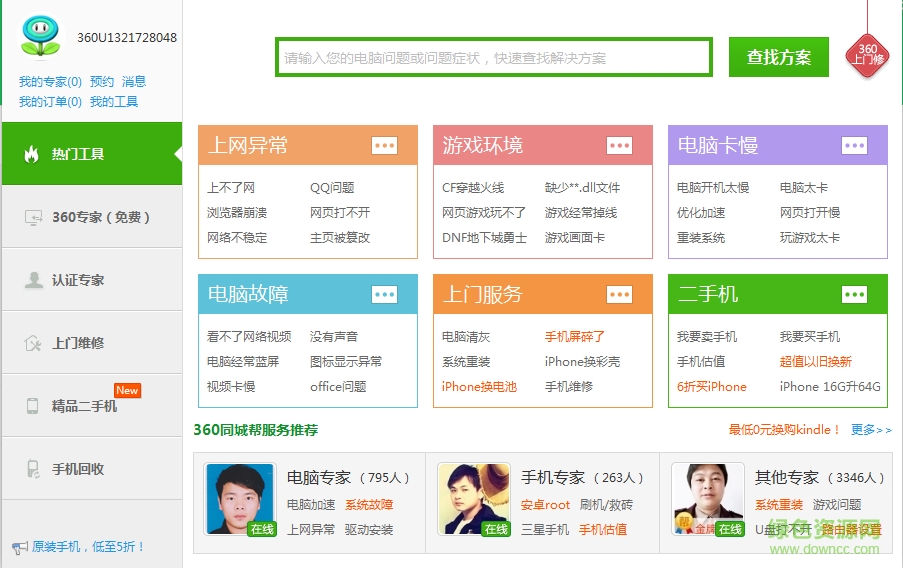The height and width of the screenshot is (568, 903).
Task: Select 浏览器崩溃 item
Action: (237, 213)
